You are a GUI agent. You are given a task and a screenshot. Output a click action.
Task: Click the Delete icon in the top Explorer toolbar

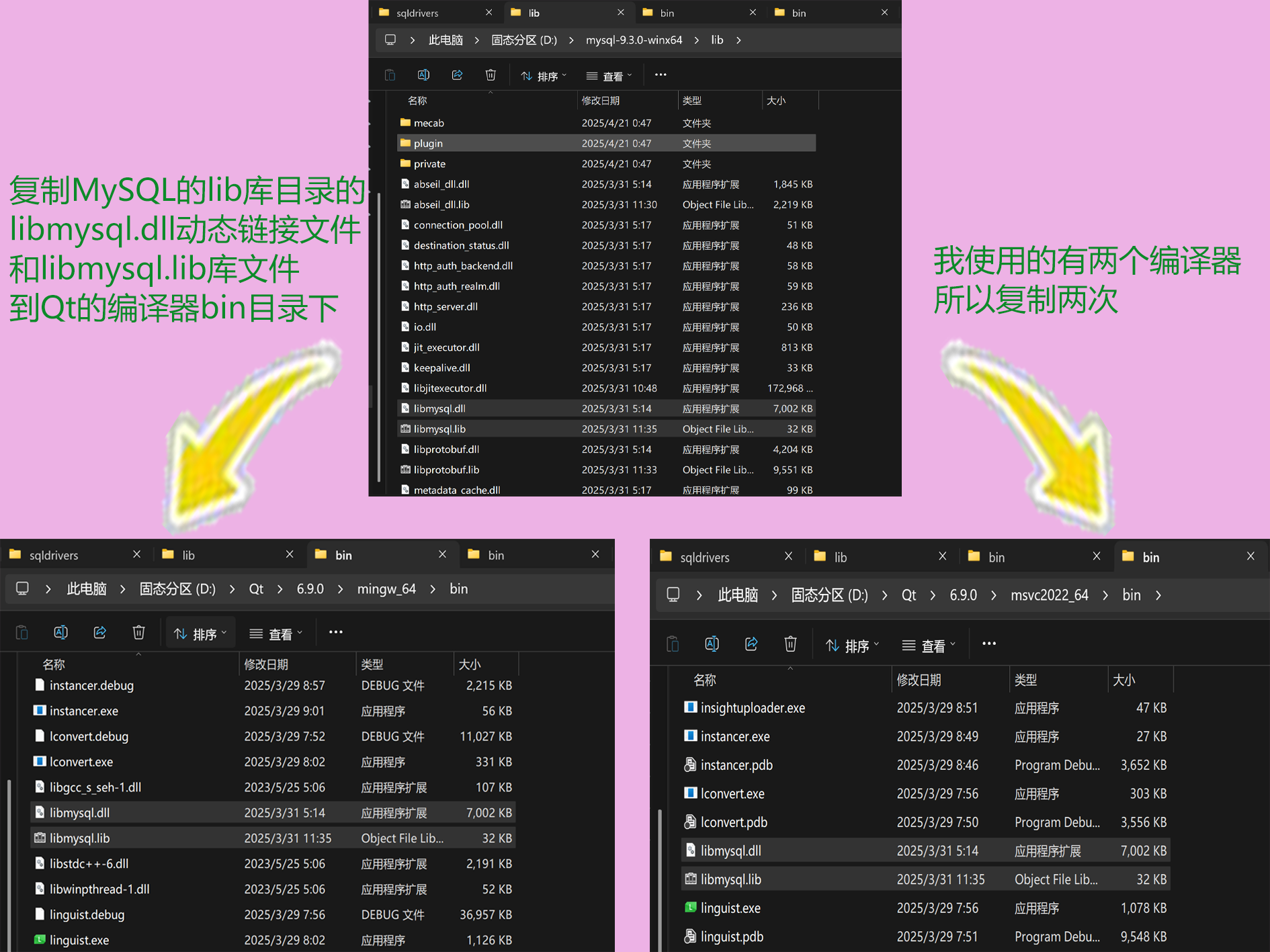[x=491, y=75]
